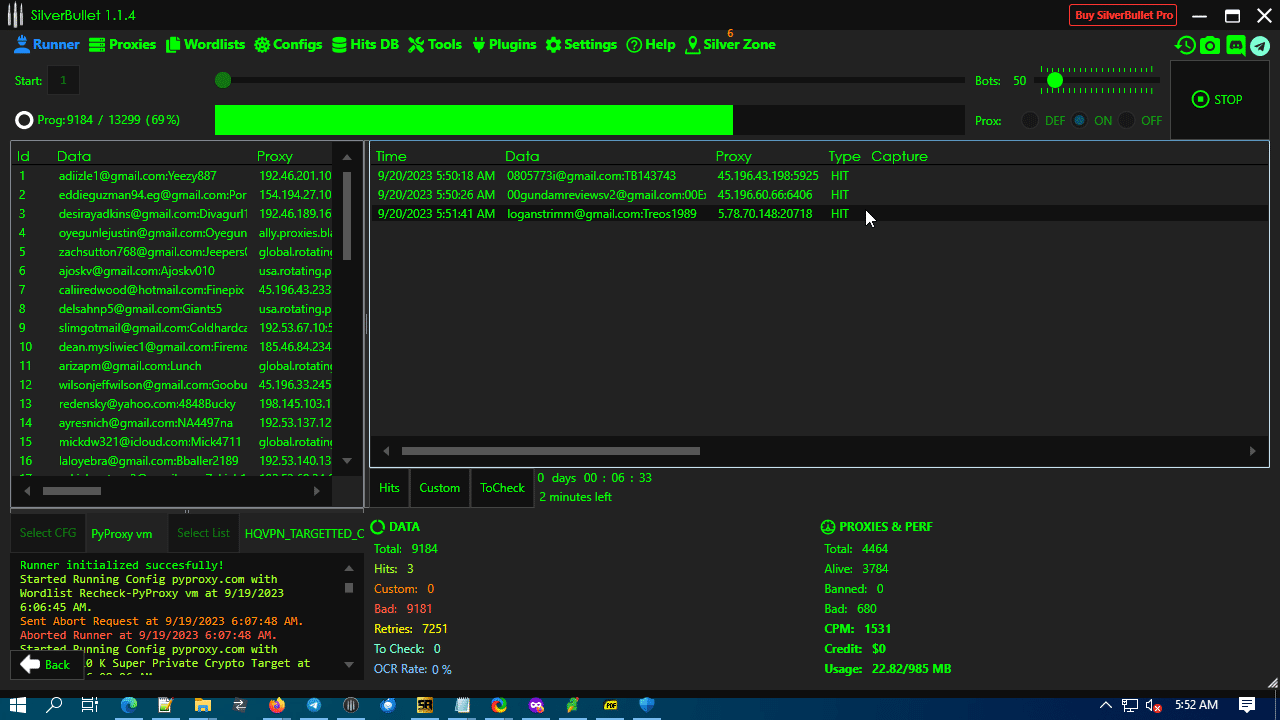Open the Silver Zone section
This screenshot has height=720, width=1280.
[730, 45]
